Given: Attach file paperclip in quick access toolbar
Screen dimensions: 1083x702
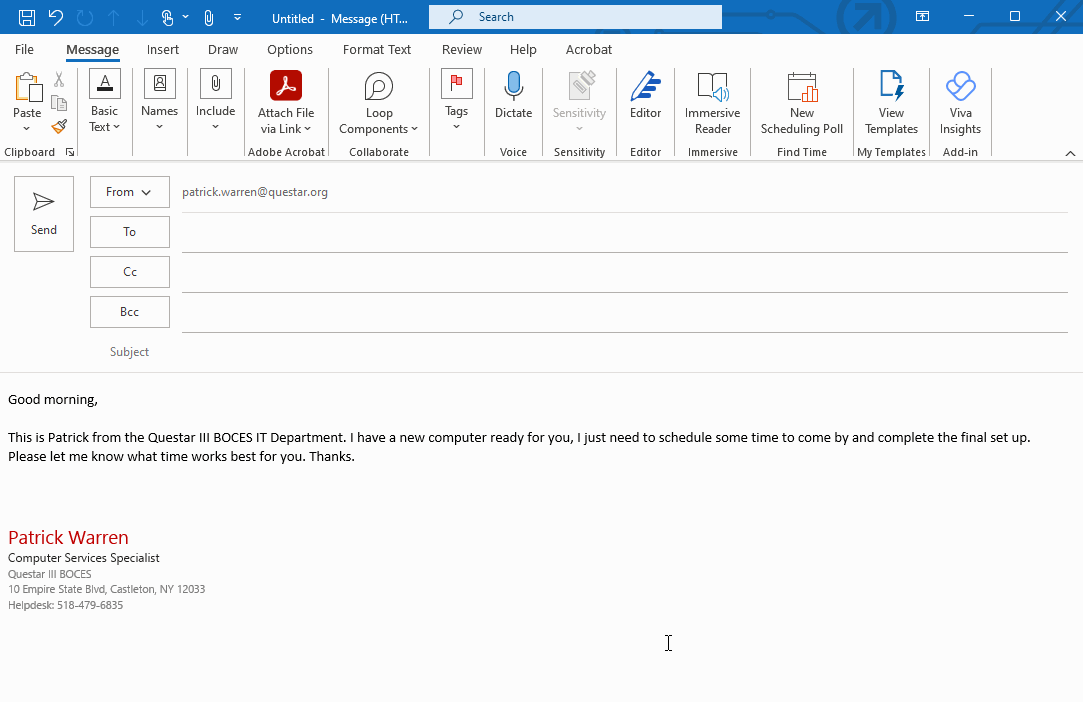Looking at the screenshot, I should (x=209, y=17).
